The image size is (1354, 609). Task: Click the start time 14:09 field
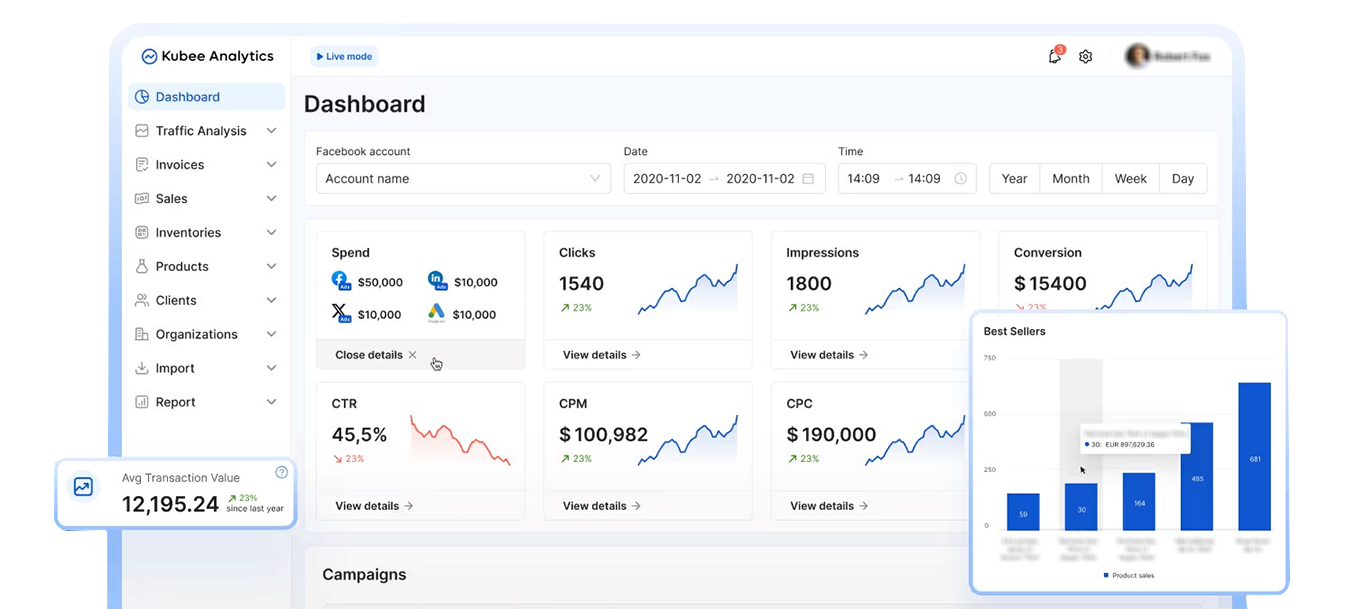[863, 179]
